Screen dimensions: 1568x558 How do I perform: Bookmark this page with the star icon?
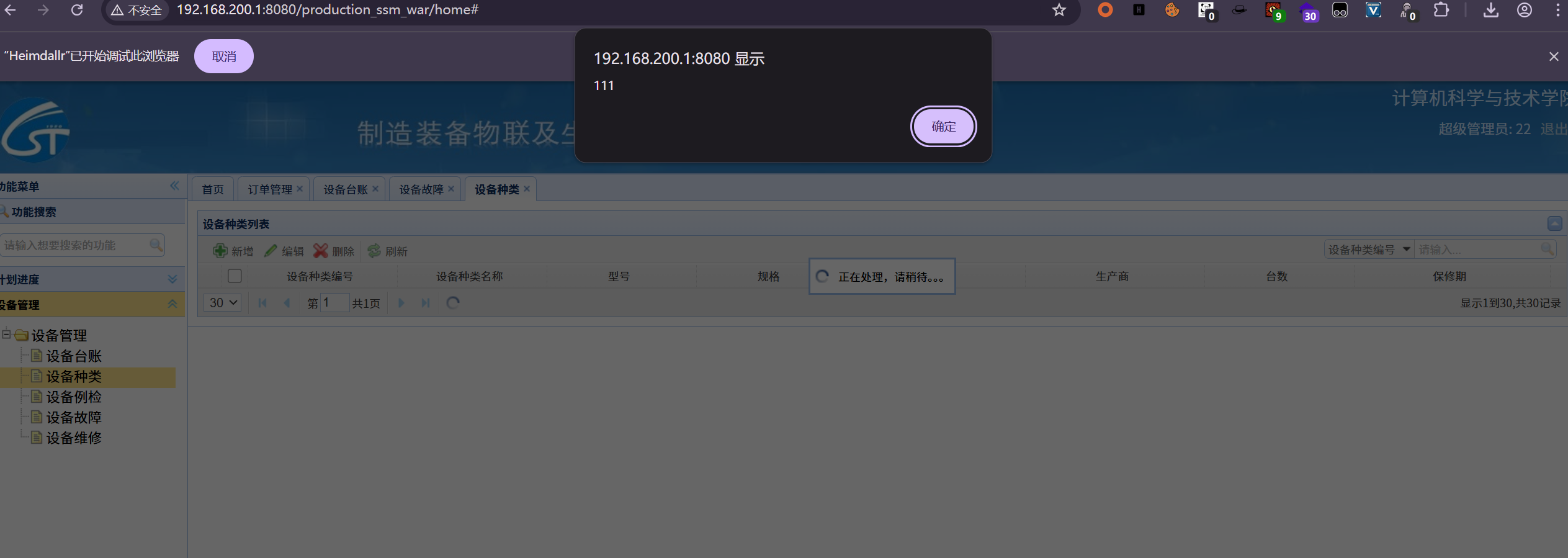1059,10
